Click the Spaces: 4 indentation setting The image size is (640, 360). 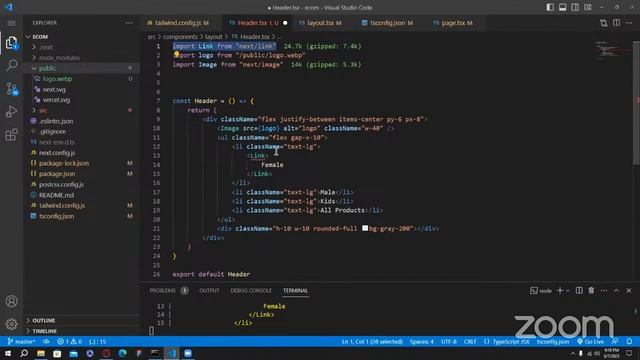pyautogui.click(x=422, y=341)
